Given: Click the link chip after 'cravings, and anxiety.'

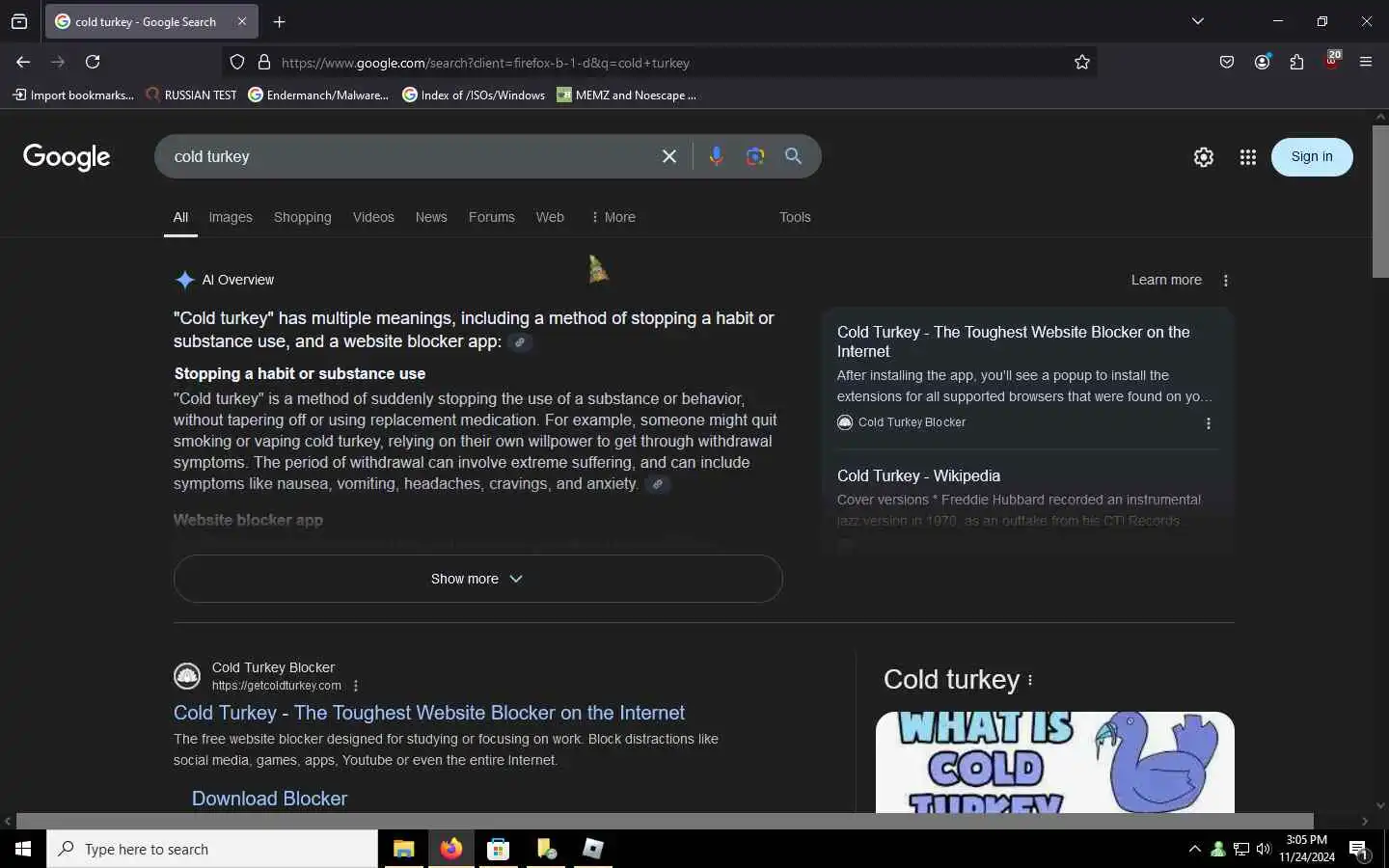Looking at the screenshot, I should pyautogui.click(x=658, y=484).
